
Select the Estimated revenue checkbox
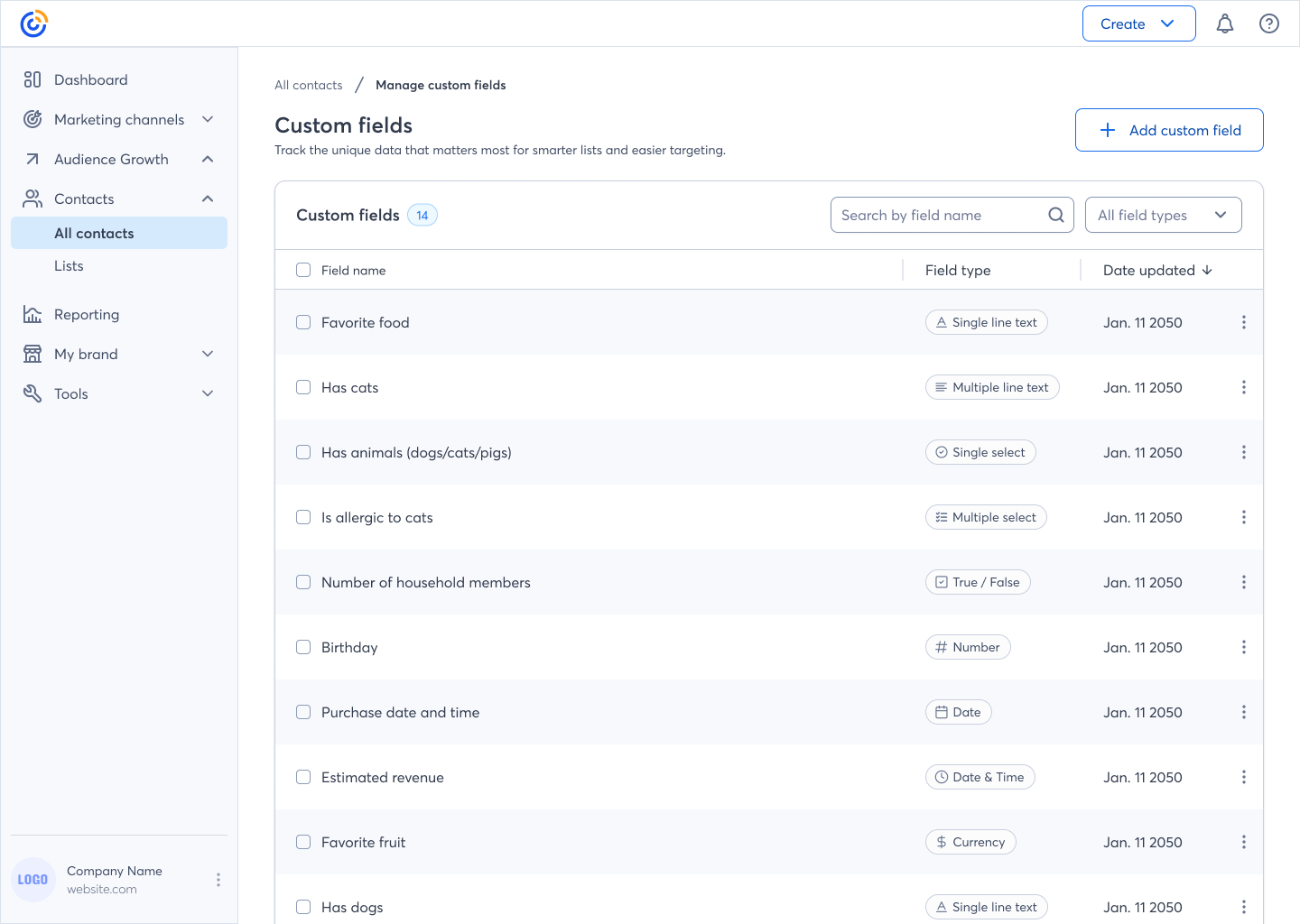[x=303, y=777]
